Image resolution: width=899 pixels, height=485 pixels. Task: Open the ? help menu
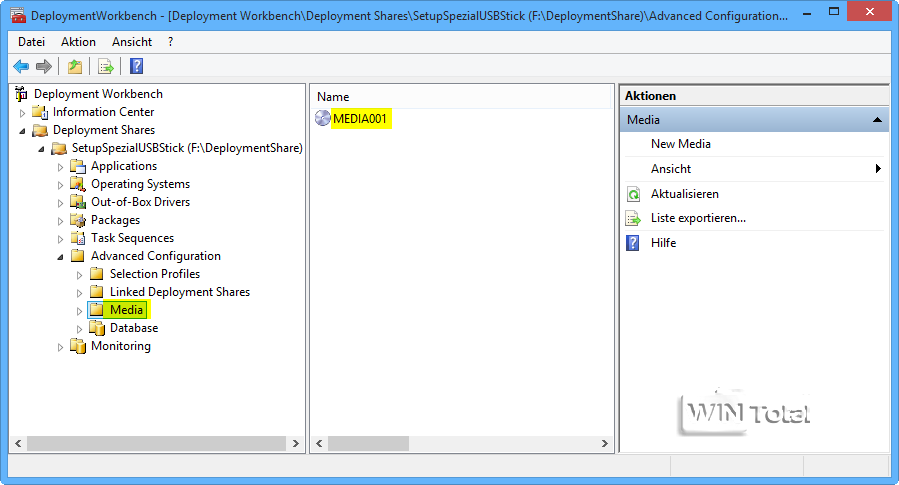[x=170, y=42]
